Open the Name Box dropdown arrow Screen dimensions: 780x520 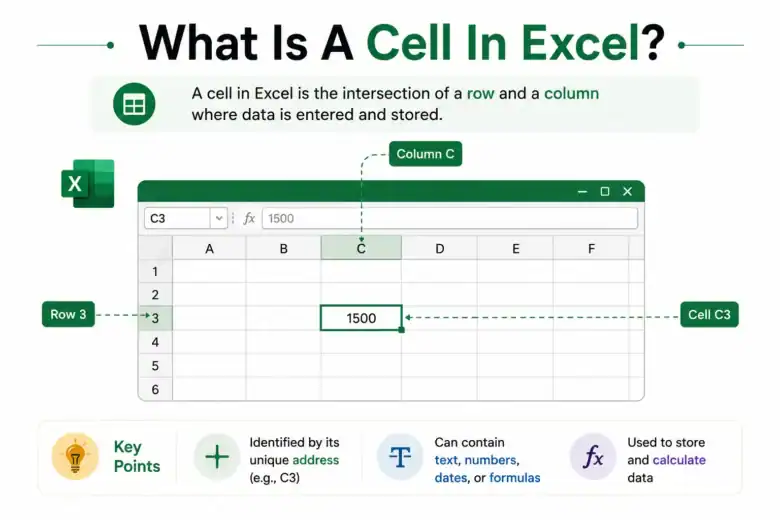(x=218, y=218)
